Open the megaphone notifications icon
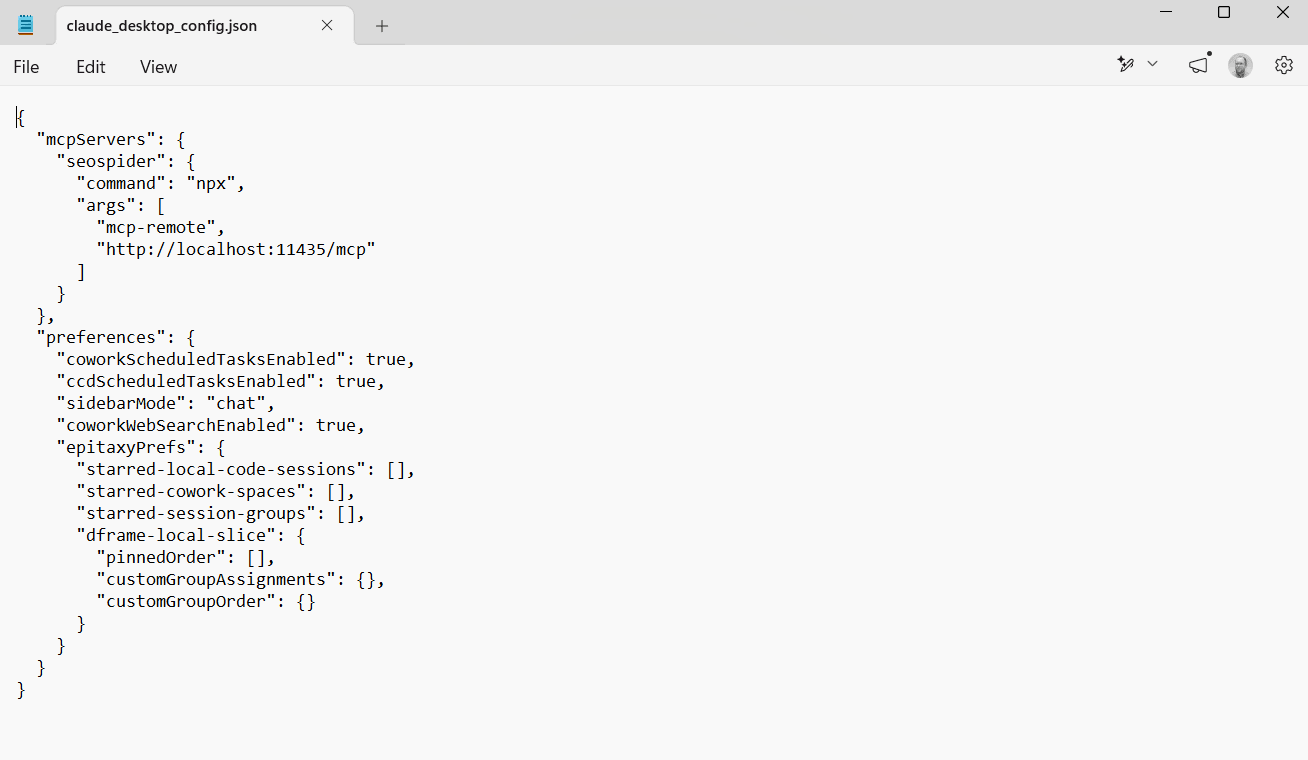The height and width of the screenshot is (760, 1308). click(x=1198, y=65)
